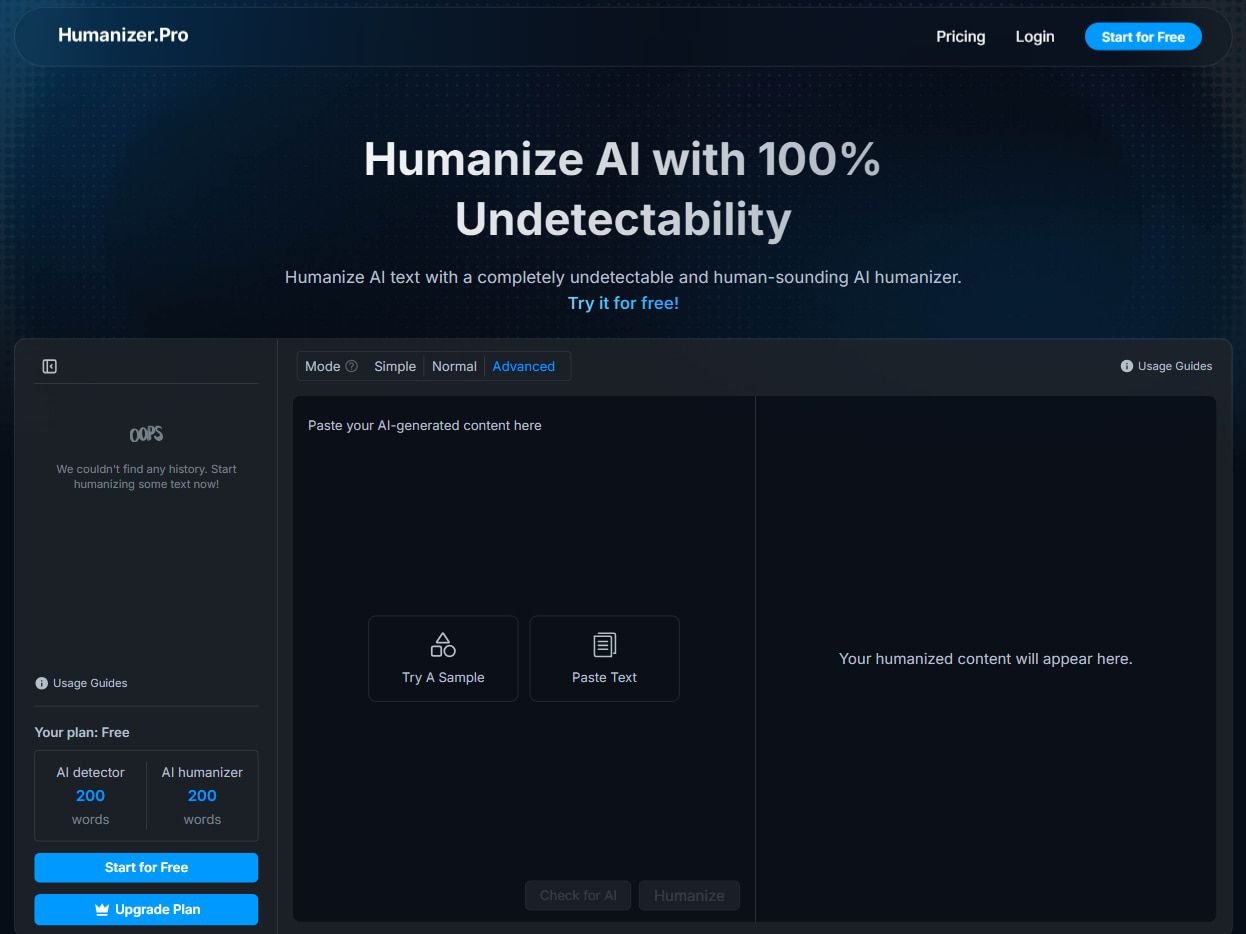Open the Try it for free link
The width and height of the screenshot is (1246, 934).
(x=623, y=302)
